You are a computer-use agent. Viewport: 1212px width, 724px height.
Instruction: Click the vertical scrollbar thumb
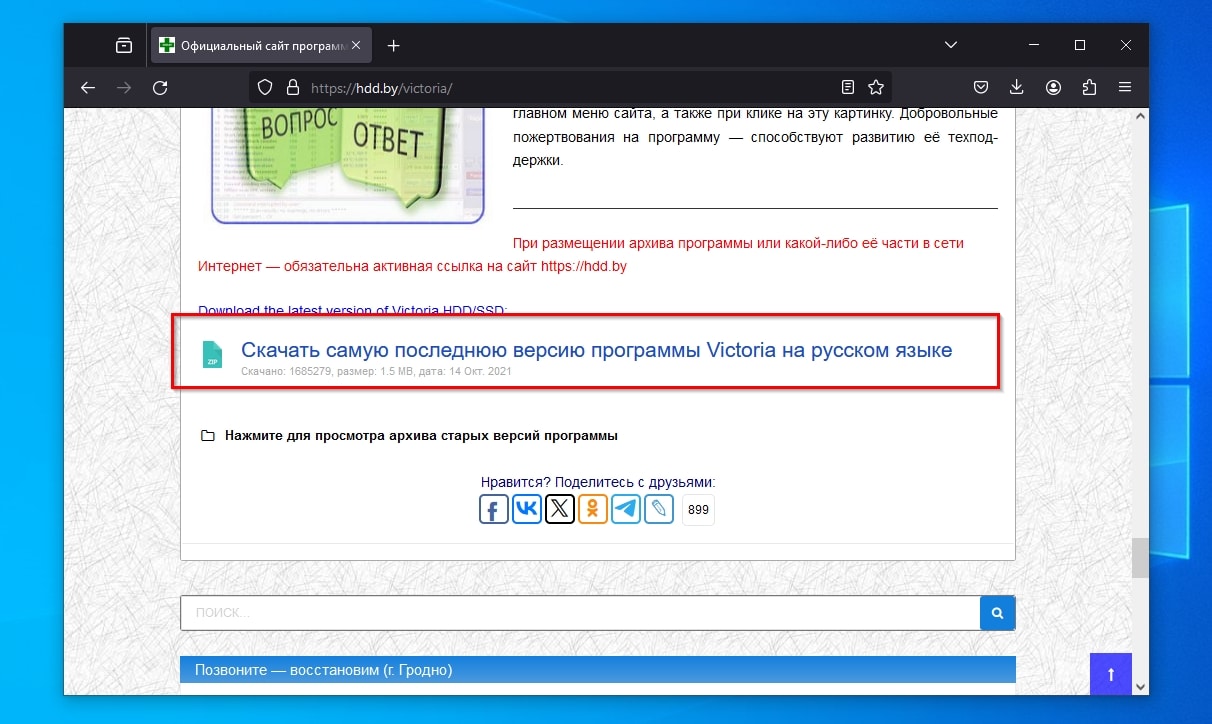[1140, 559]
